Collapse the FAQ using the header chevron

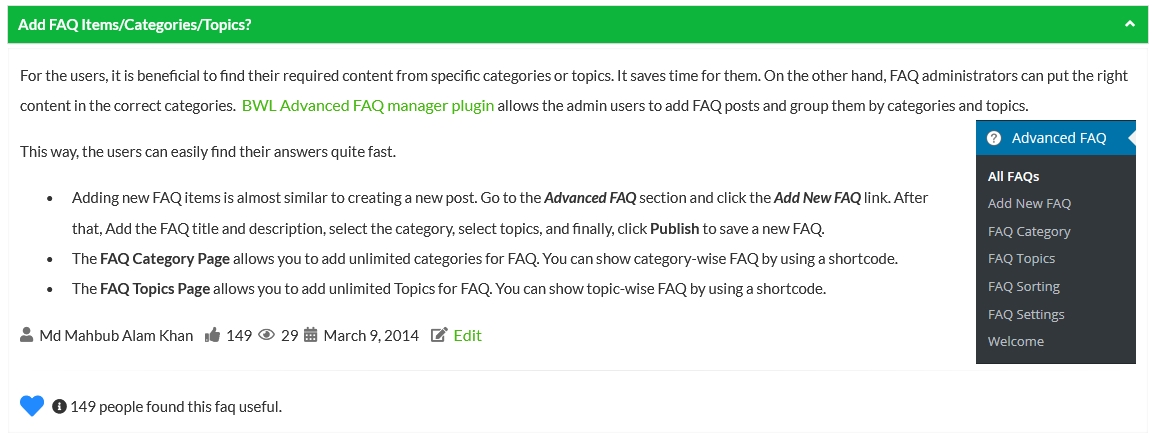pos(1130,23)
